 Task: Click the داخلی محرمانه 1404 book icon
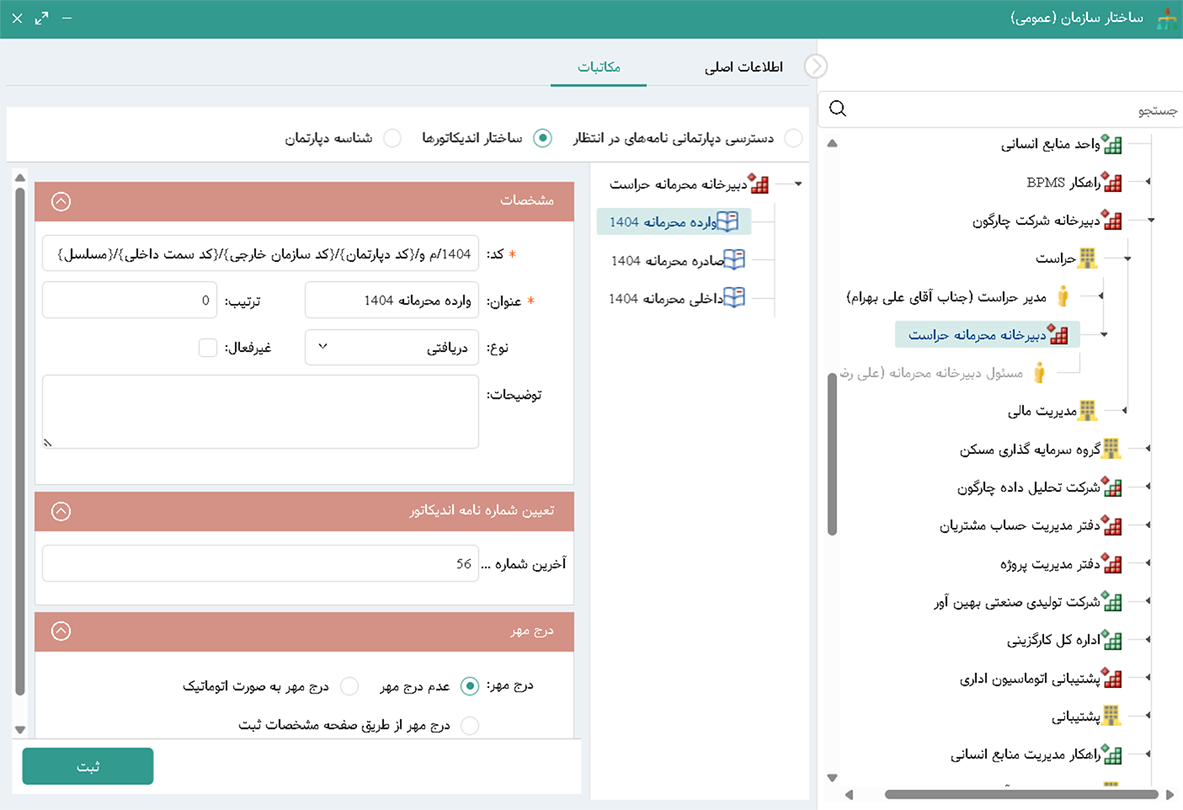[735, 298]
